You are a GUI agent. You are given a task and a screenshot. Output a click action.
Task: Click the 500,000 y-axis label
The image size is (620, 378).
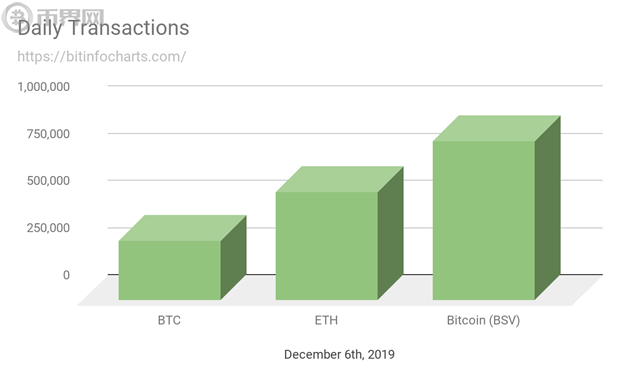(x=48, y=181)
